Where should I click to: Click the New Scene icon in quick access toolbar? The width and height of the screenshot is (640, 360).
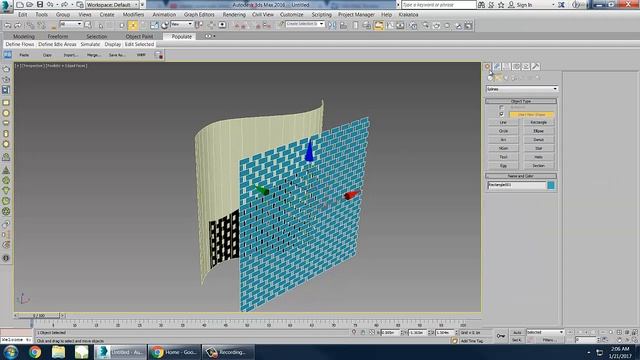[x=20, y=4]
